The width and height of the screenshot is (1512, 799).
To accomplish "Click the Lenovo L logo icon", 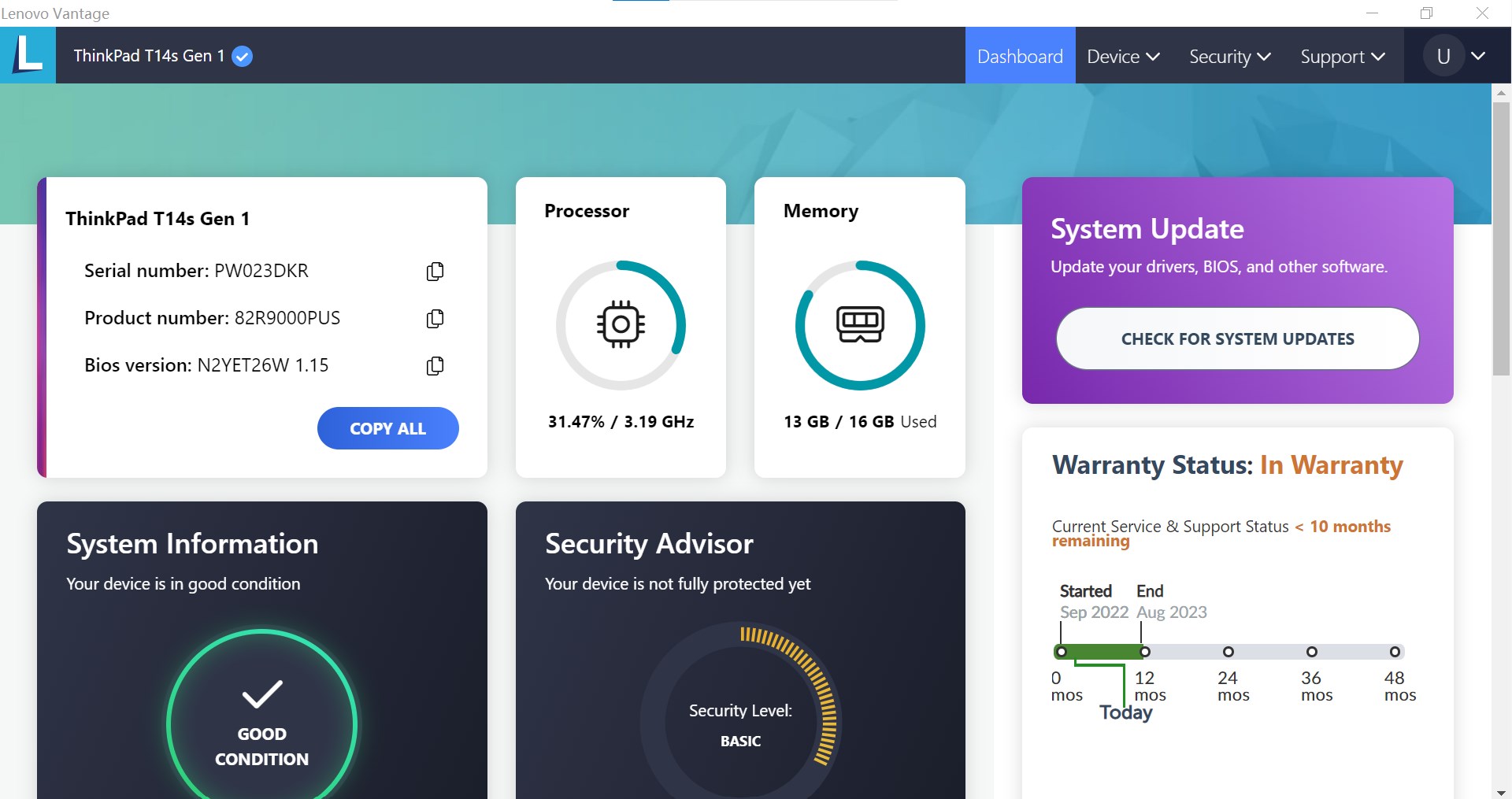I will click(28, 55).
